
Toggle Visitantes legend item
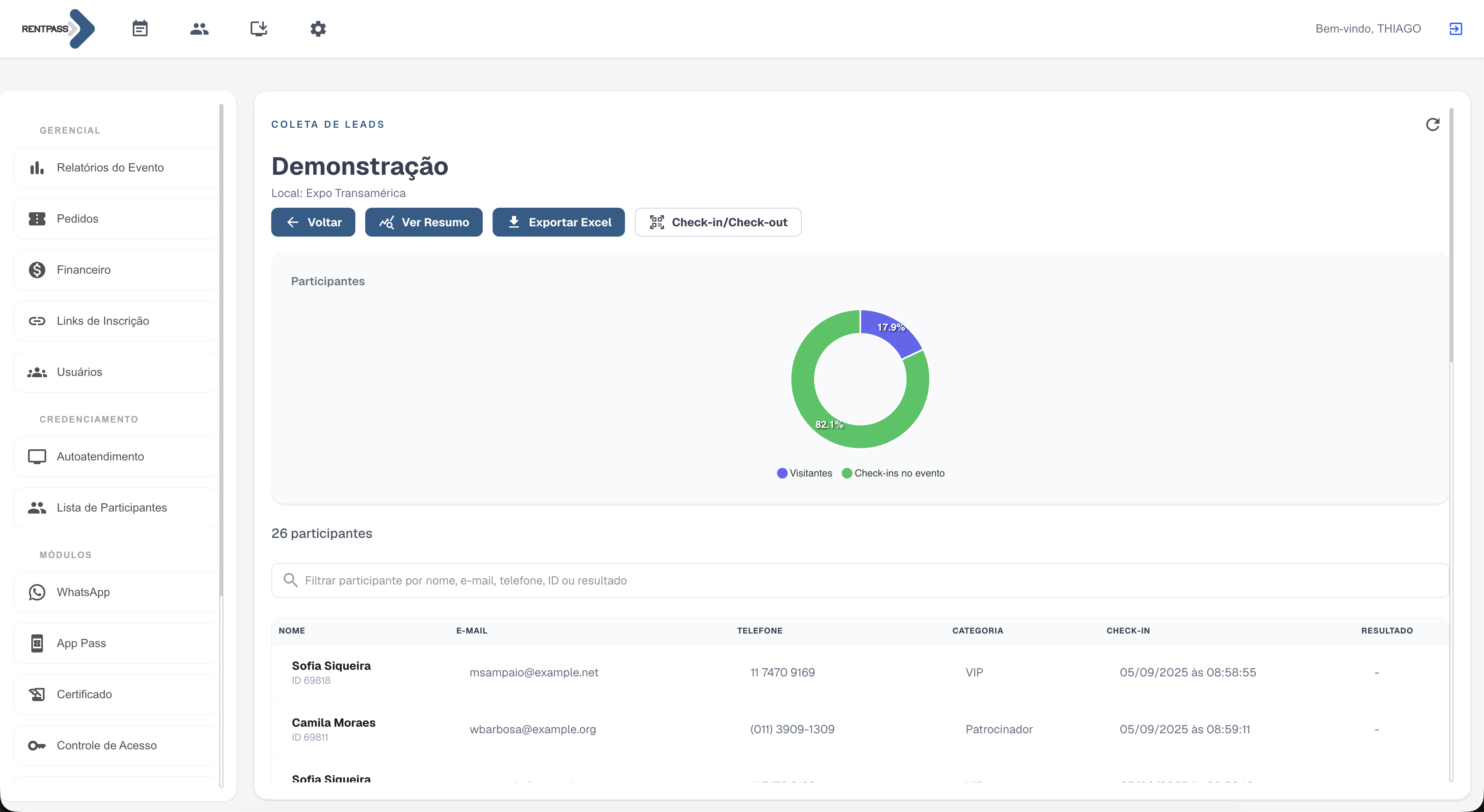click(x=804, y=473)
